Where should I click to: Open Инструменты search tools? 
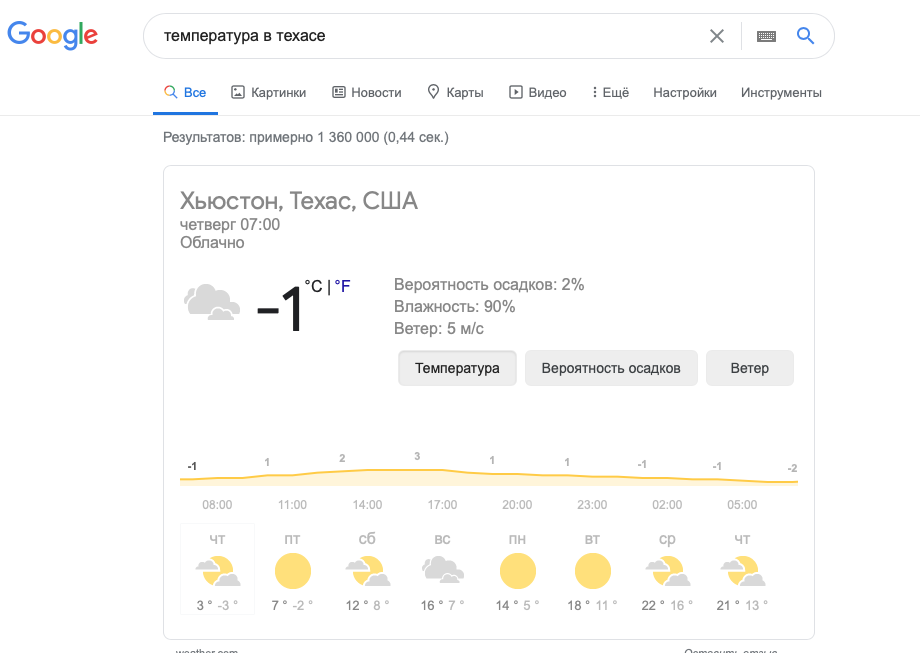coord(781,93)
